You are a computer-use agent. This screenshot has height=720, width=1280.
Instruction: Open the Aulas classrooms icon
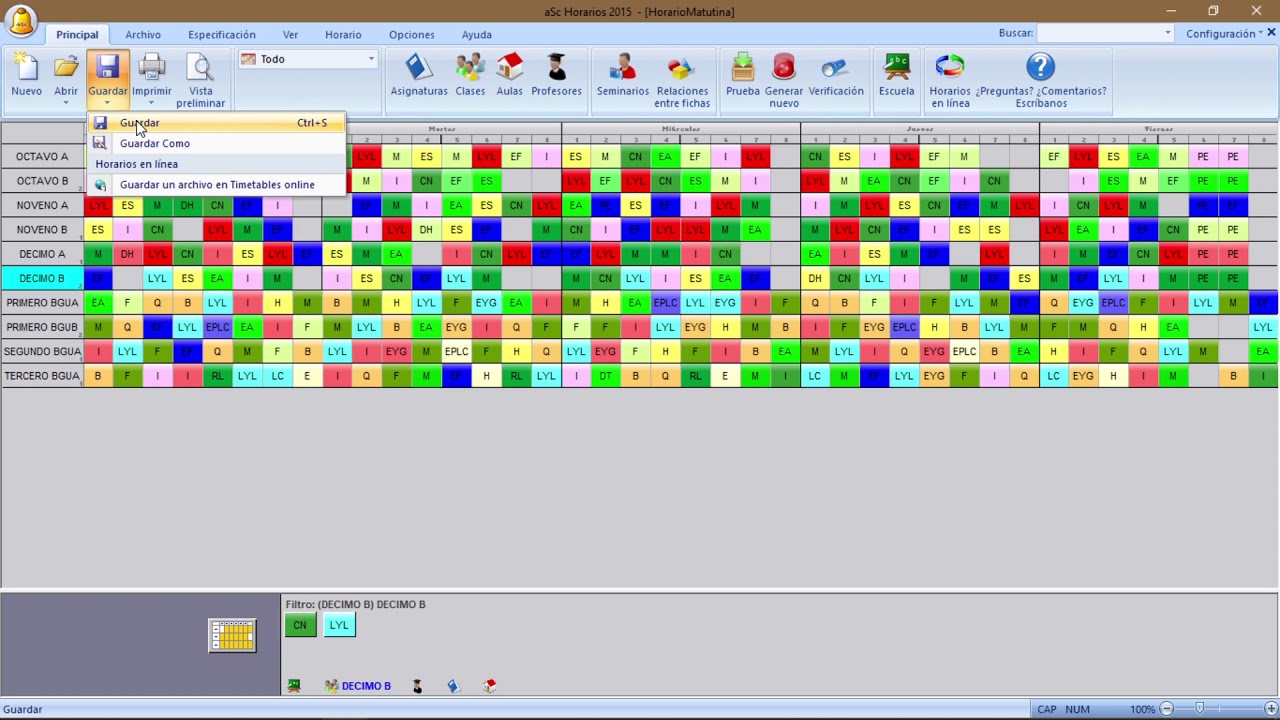pyautogui.click(x=509, y=68)
